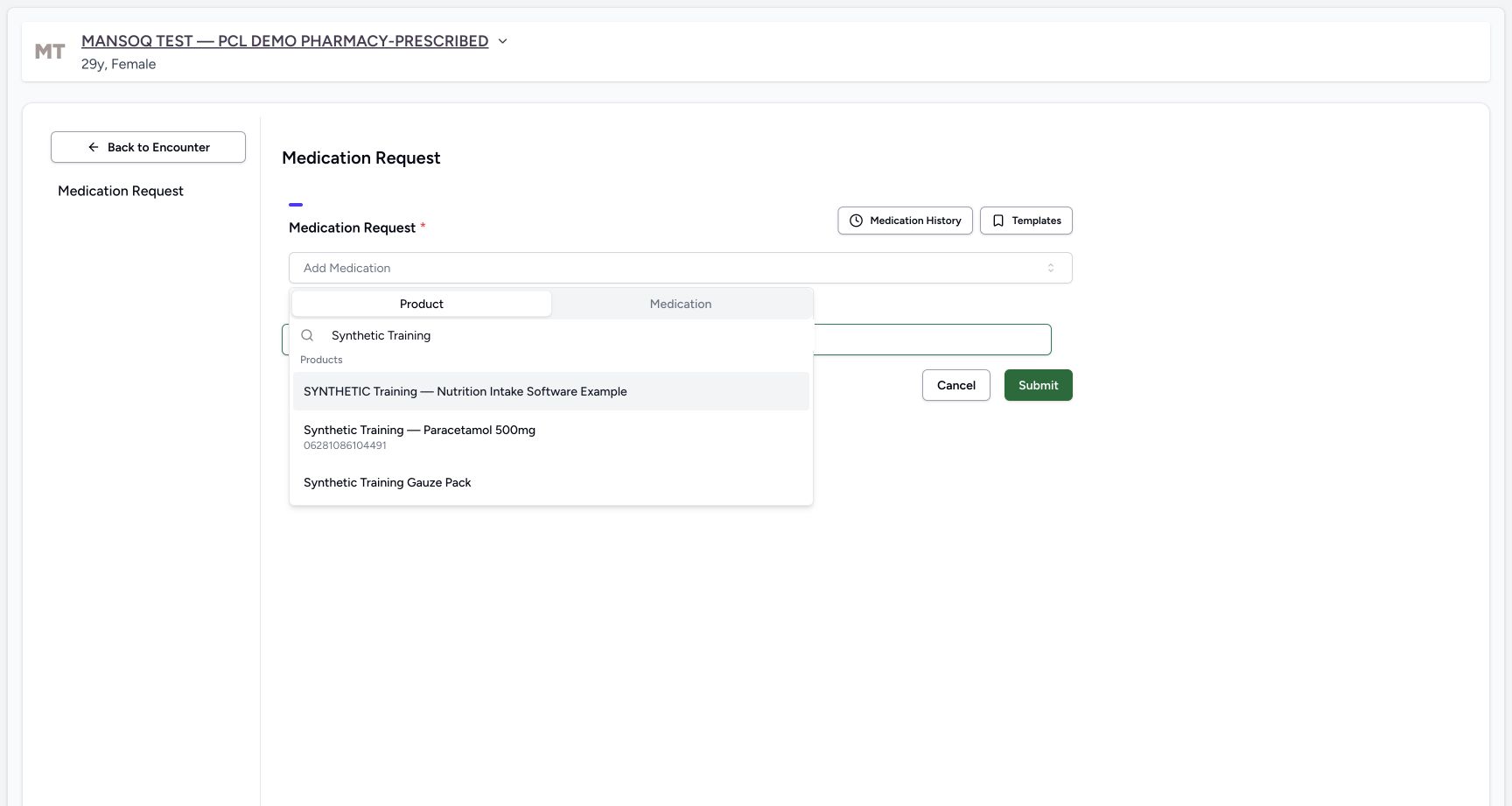Image resolution: width=1512 pixels, height=806 pixels.
Task: Switch to the Medication tab
Action: pos(681,304)
